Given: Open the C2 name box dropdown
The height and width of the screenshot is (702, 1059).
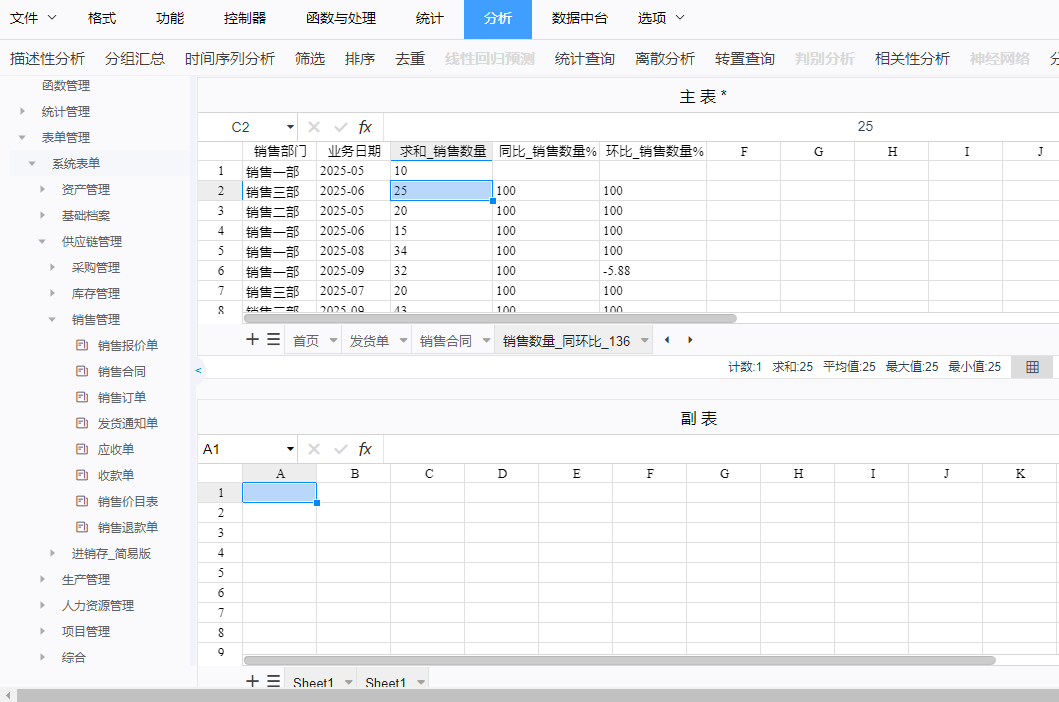Looking at the screenshot, I should pyautogui.click(x=290, y=127).
